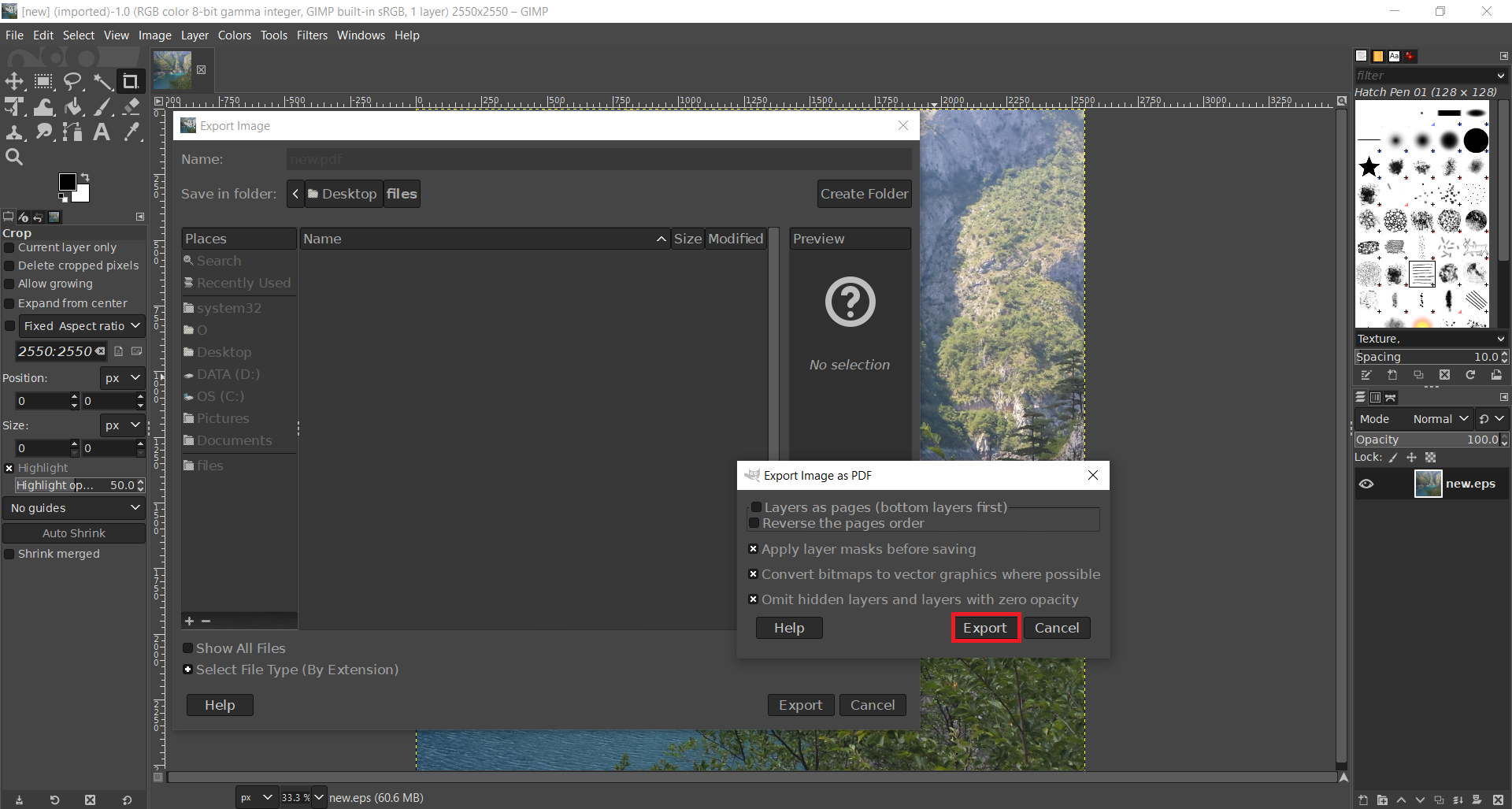Uncheck Apply layer masks before saving
Viewport: 1512px width, 809px height.
tap(753, 549)
